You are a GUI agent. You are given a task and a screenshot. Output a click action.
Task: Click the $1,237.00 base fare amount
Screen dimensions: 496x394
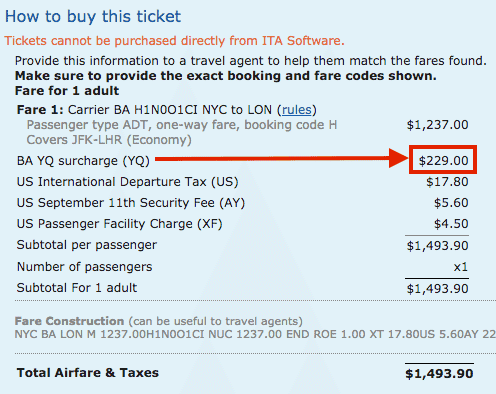click(437, 125)
